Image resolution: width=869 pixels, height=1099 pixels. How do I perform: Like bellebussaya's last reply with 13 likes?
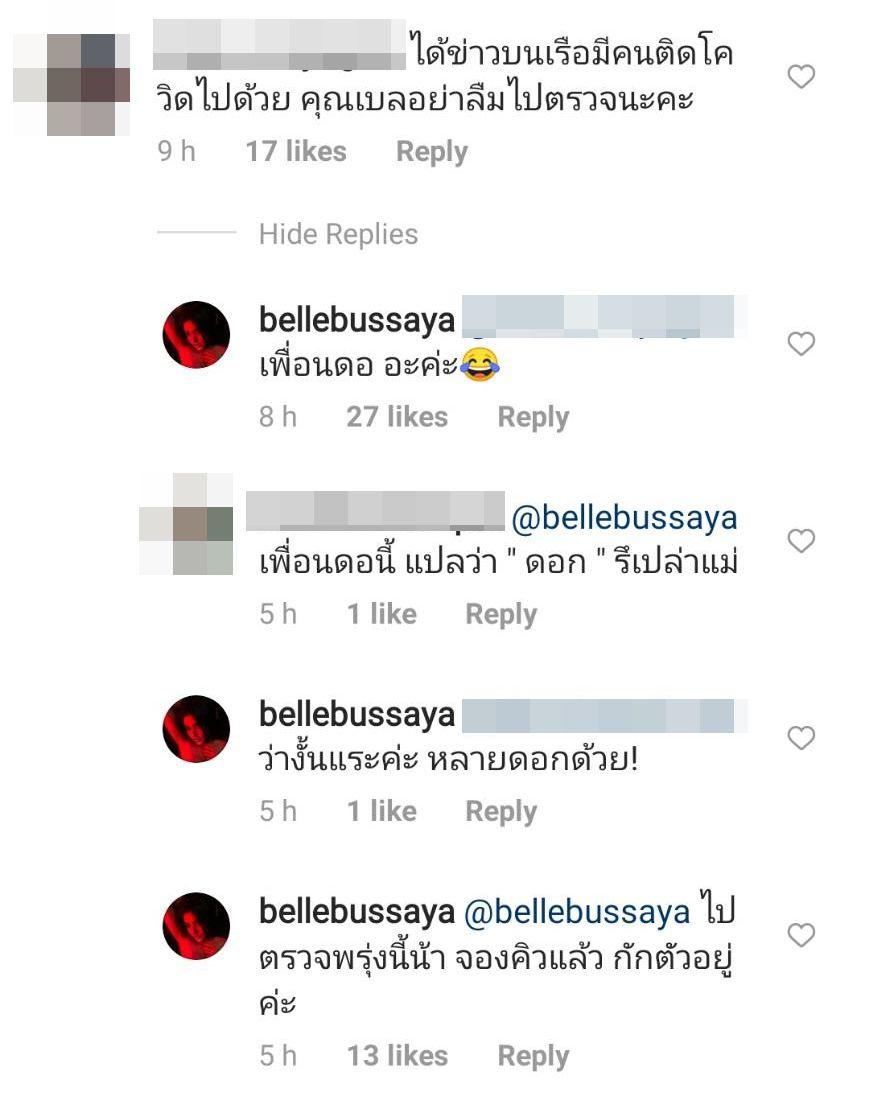pyautogui.click(x=801, y=934)
